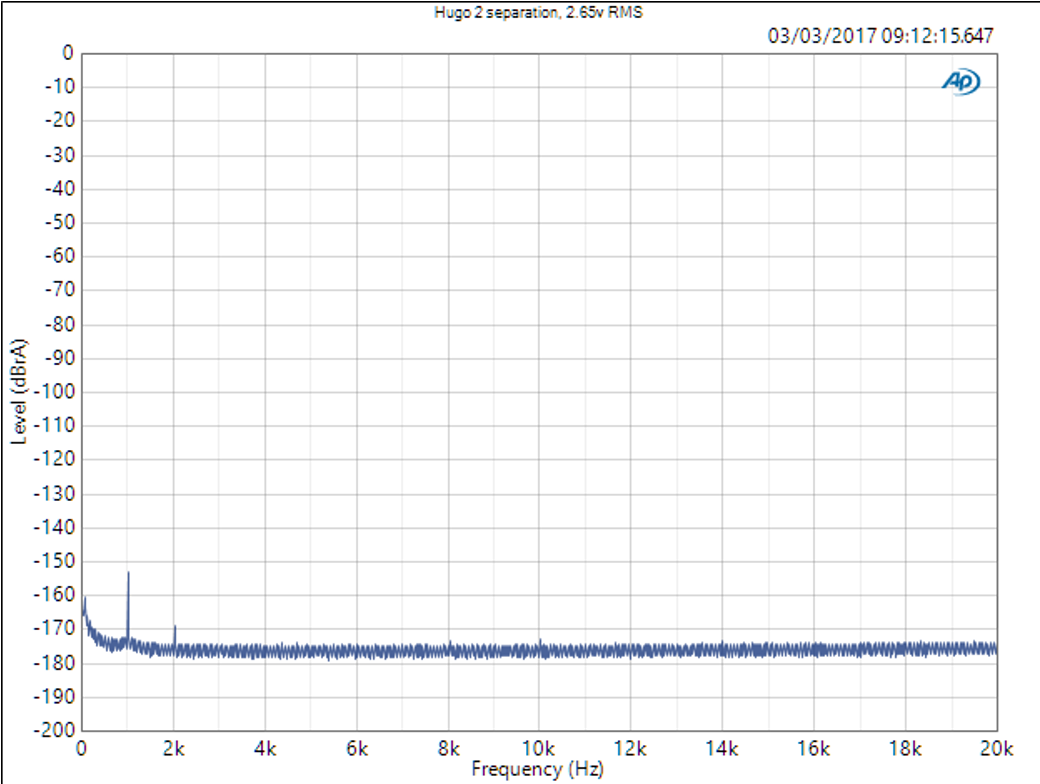This screenshot has height=784, width=1040.
Task: Select the '-140' level tick label
Action: pos(54,528)
